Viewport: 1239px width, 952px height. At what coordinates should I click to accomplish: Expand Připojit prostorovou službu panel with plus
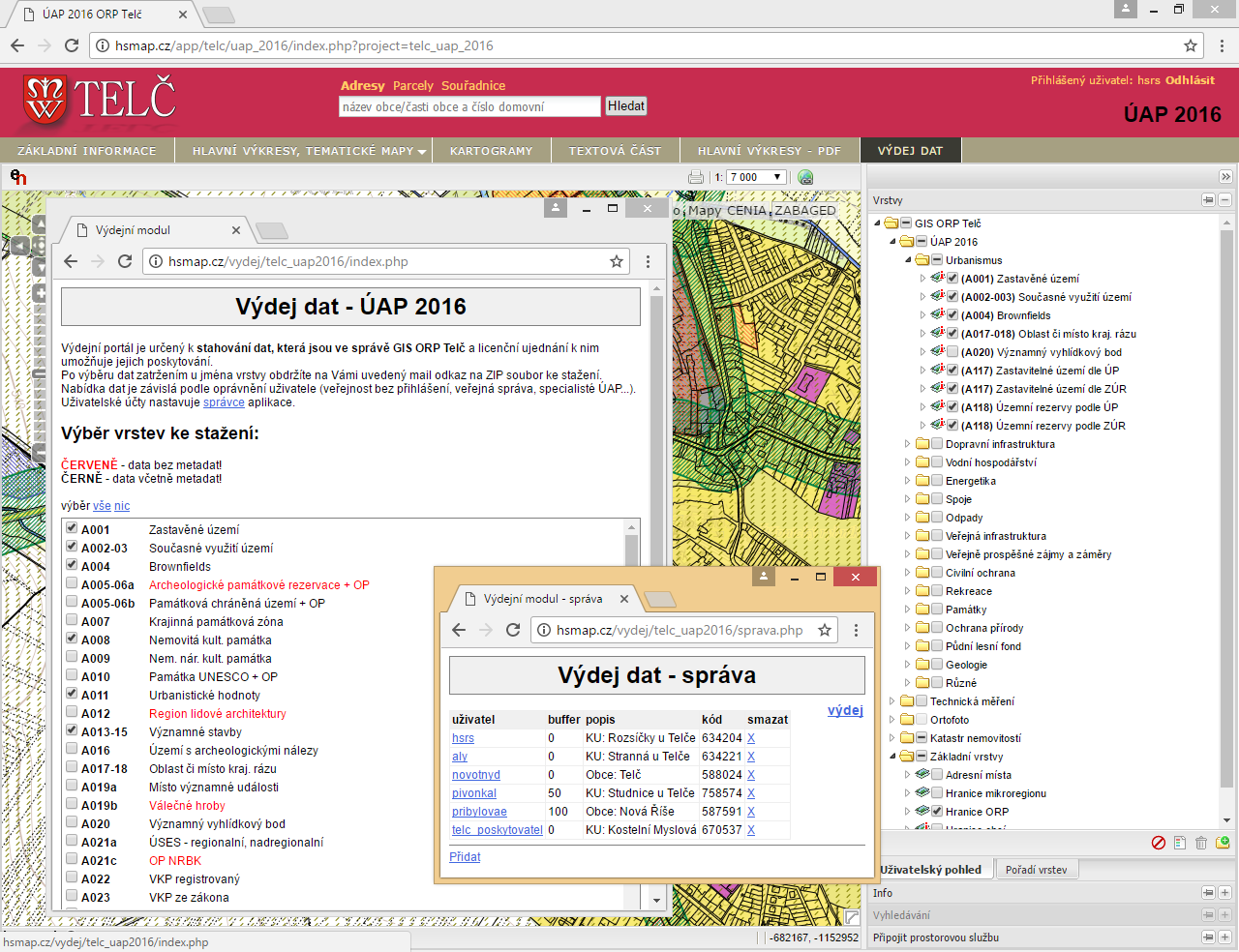[1224, 937]
